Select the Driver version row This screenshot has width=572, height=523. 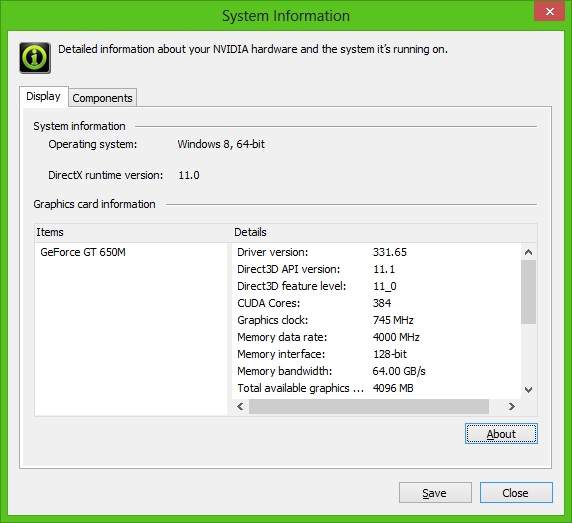(x=376, y=252)
